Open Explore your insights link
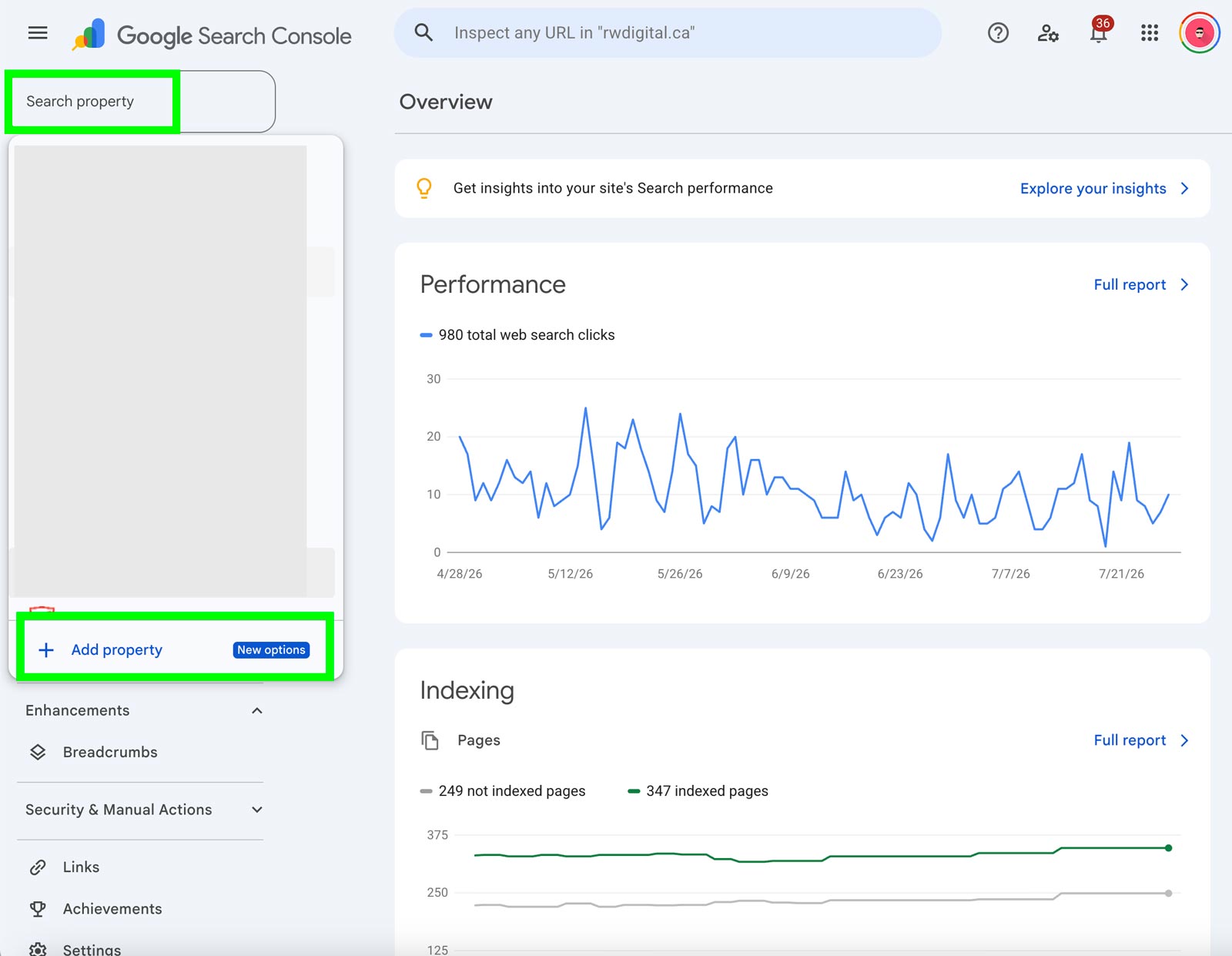Image resolution: width=1232 pixels, height=956 pixels. click(x=1093, y=189)
